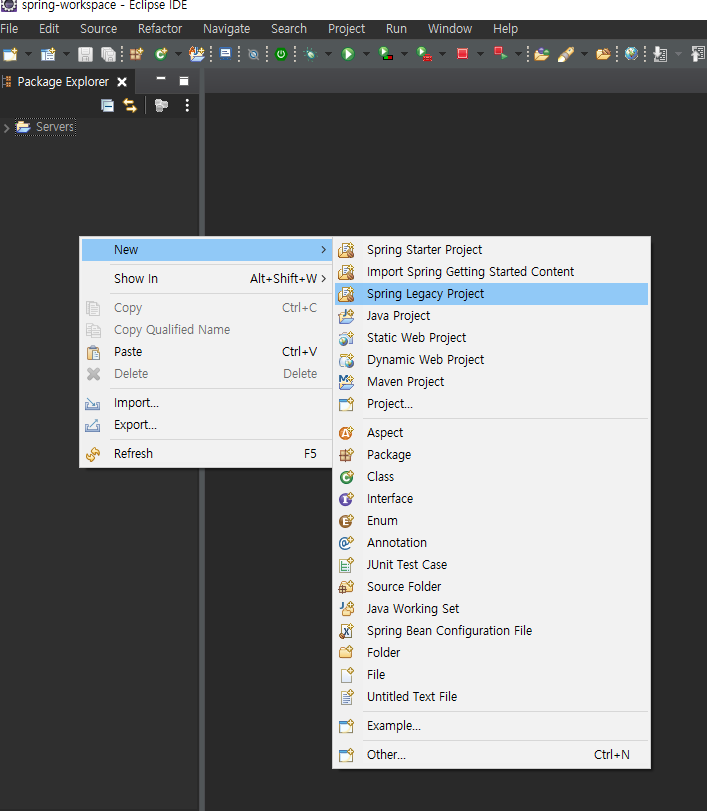Choose Refresh from context menu
707x811 pixels.
[206, 454]
